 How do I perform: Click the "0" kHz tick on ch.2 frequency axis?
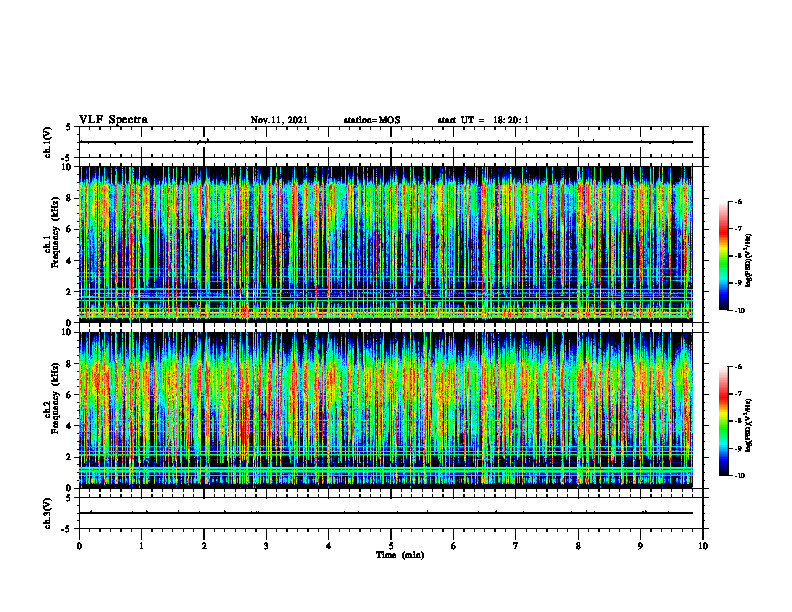tap(70, 488)
